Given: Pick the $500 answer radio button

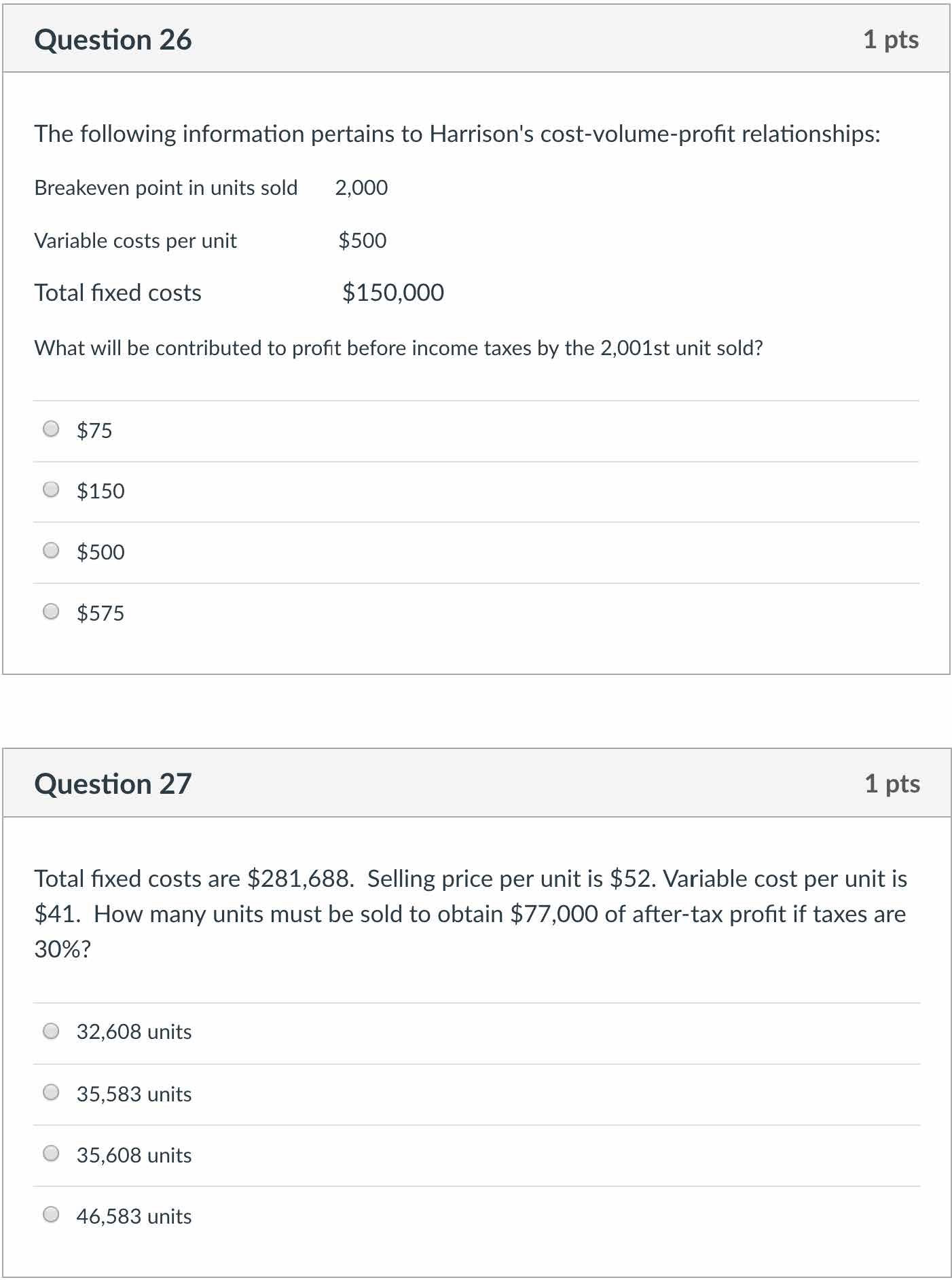Looking at the screenshot, I should (x=51, y=551).
